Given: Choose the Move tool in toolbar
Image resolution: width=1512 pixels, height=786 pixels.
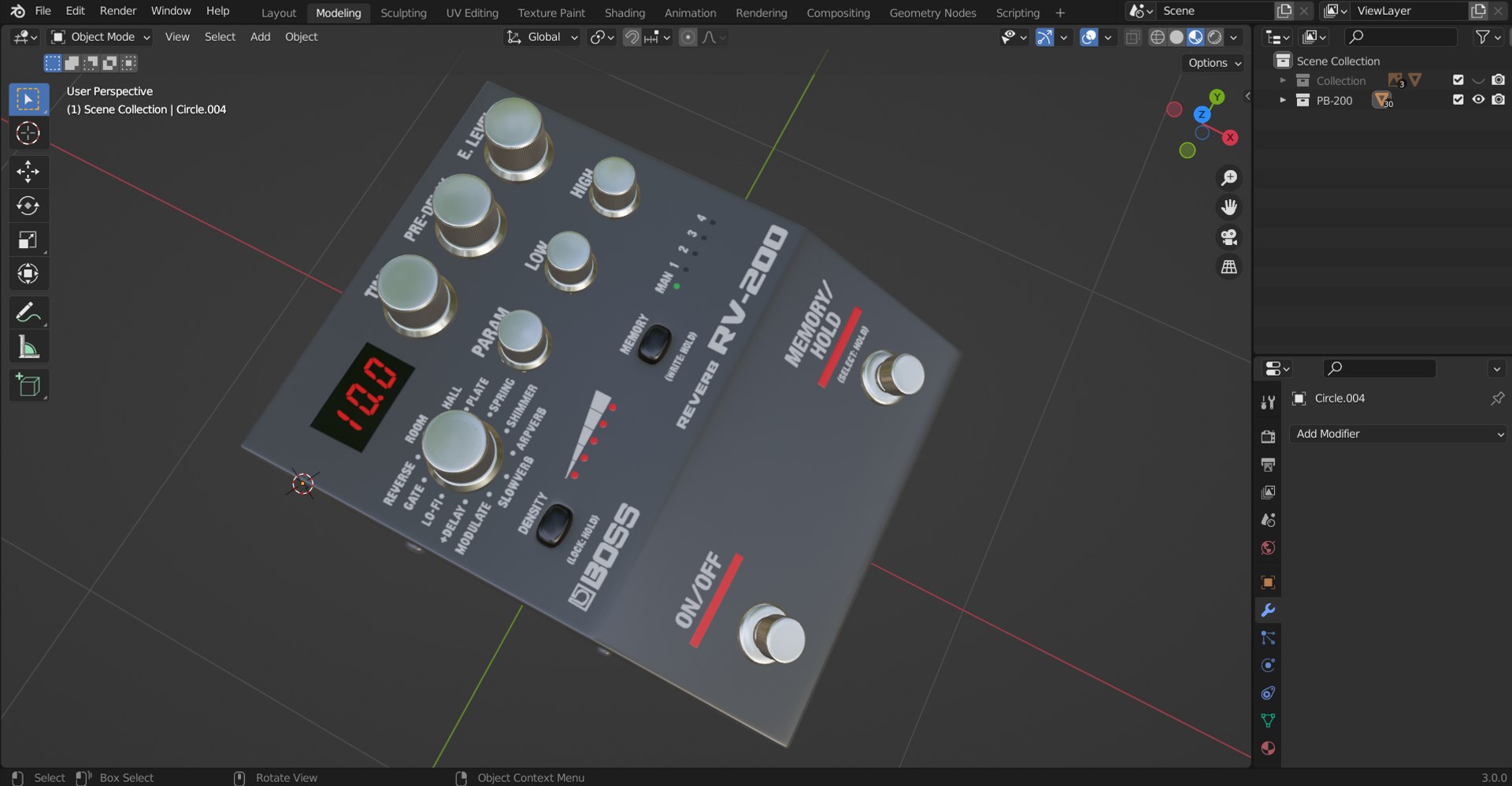Looking at the screenshot, I should click(x=28, y=172).
